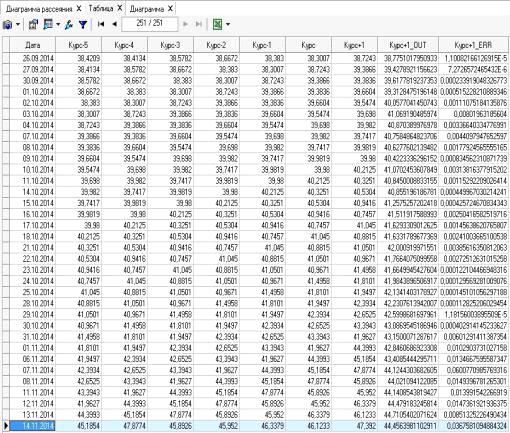
Task: Expand the export dropdown arrow next to Excel
Action: [x=228, y=24]
